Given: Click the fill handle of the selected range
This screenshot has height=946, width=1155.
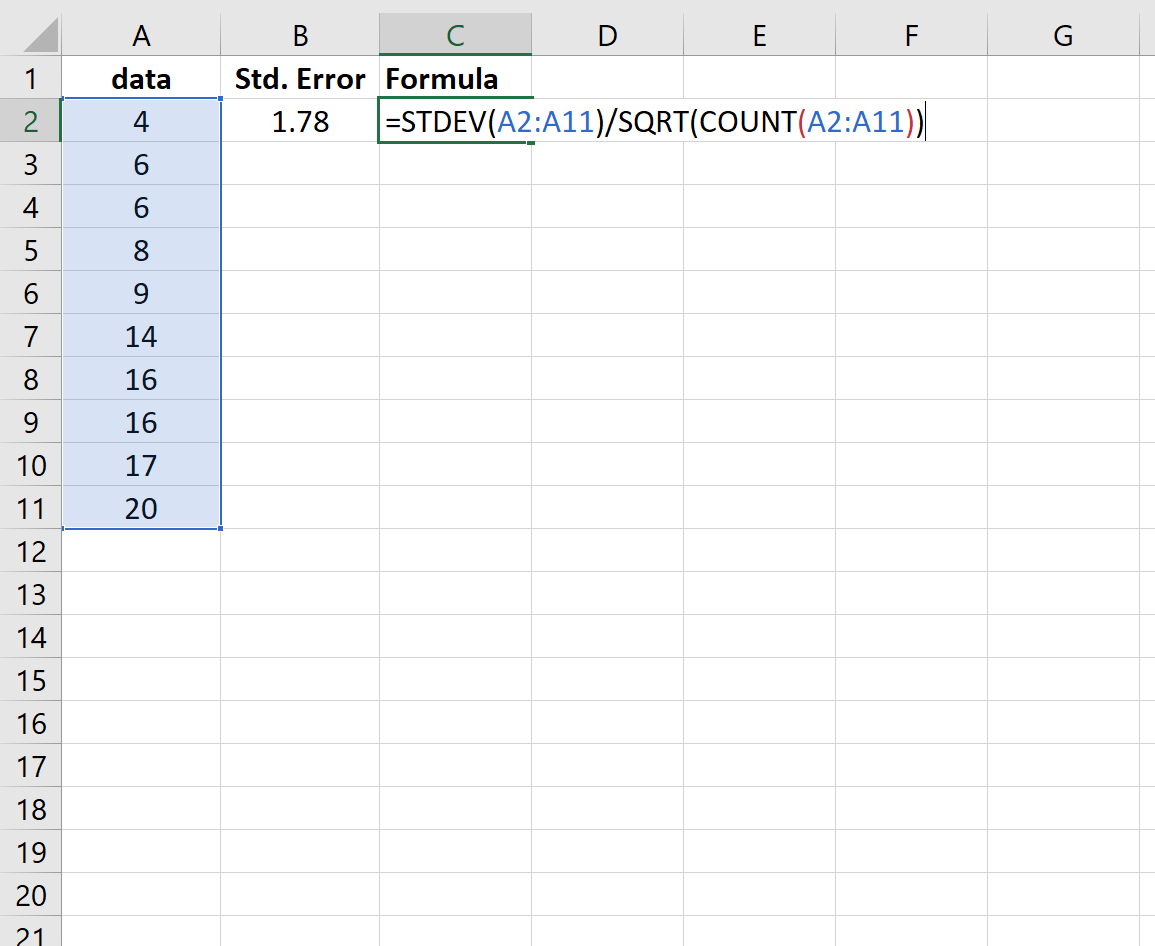Looking at the screenshot, I should coord(220,529).
